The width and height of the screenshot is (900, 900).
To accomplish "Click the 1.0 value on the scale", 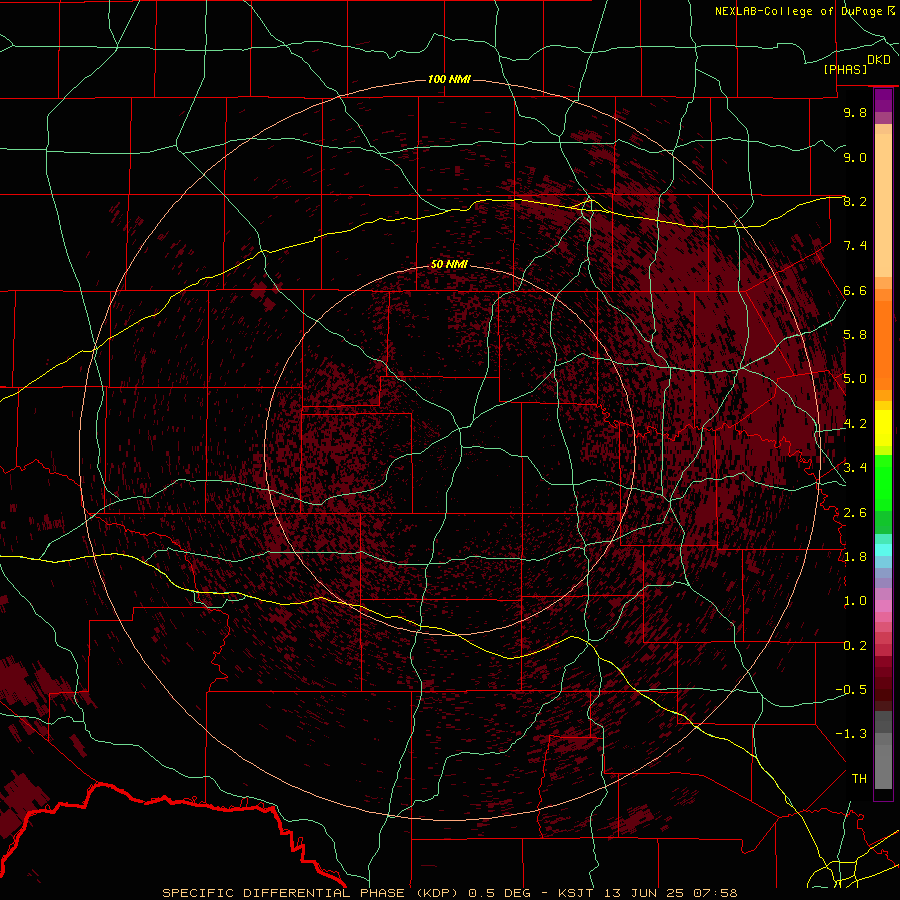I will point(855,601).
